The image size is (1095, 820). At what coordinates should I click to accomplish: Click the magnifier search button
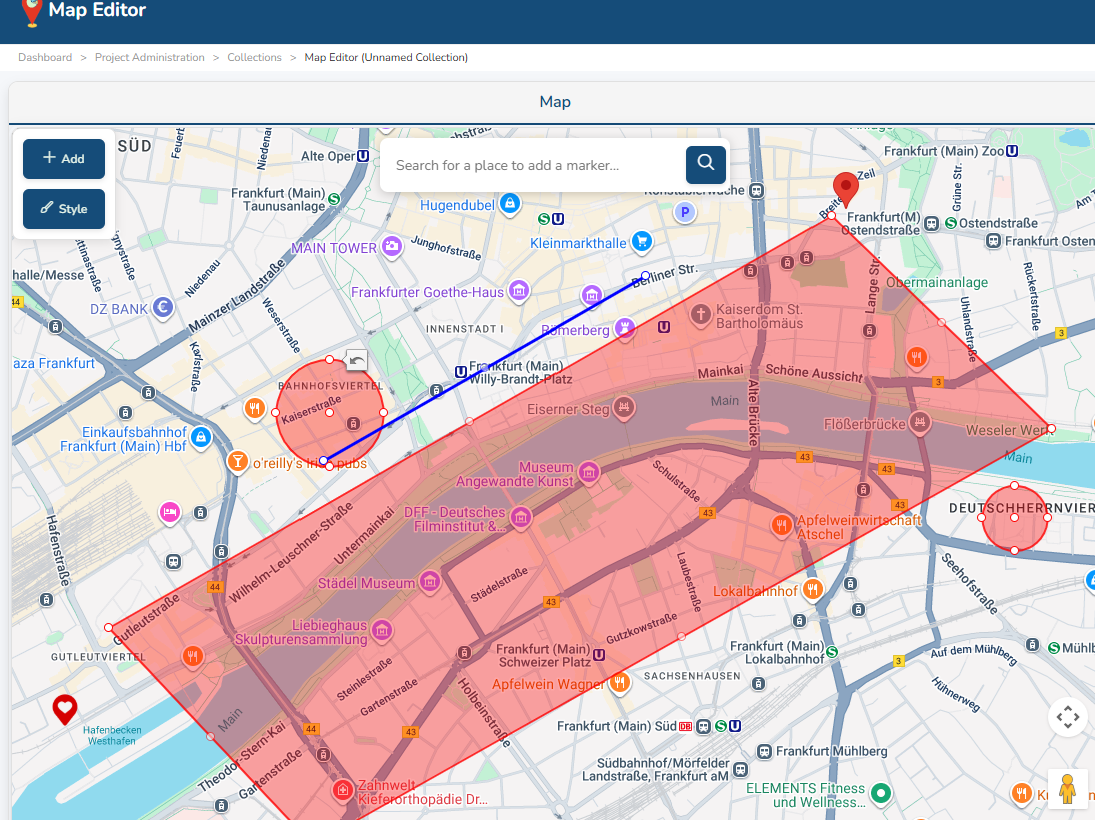tap(706, 164)
